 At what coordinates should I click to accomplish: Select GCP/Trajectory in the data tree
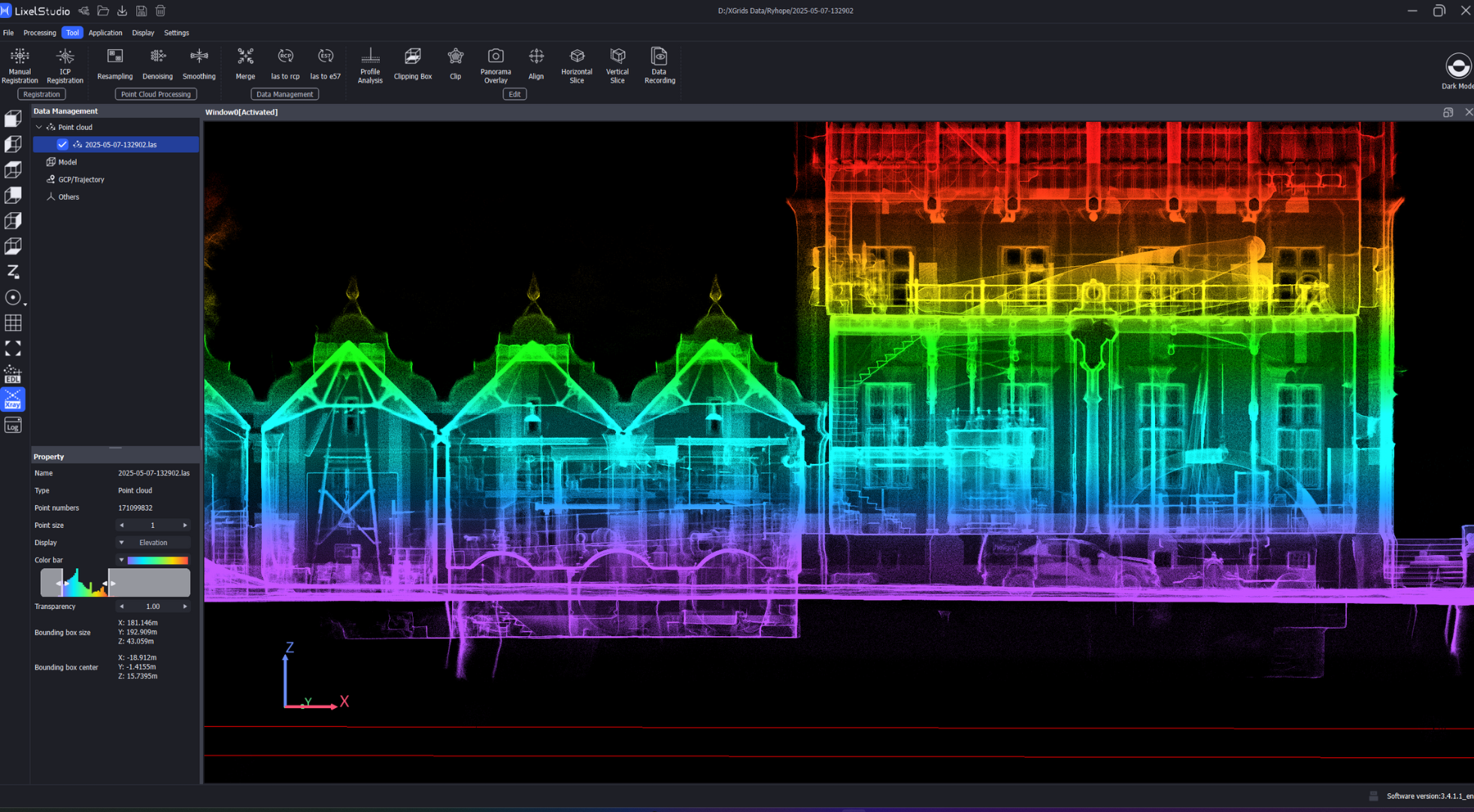[81, 180]
